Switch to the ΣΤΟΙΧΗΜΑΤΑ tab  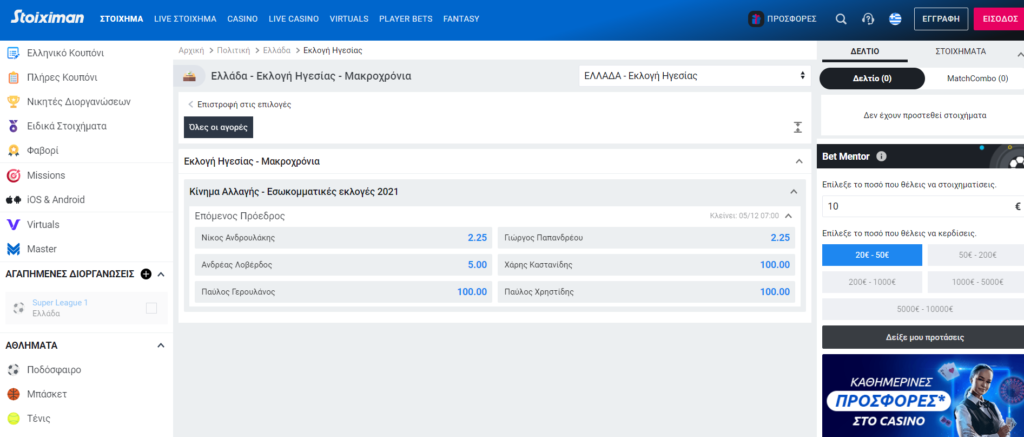[x=960, y=51]
